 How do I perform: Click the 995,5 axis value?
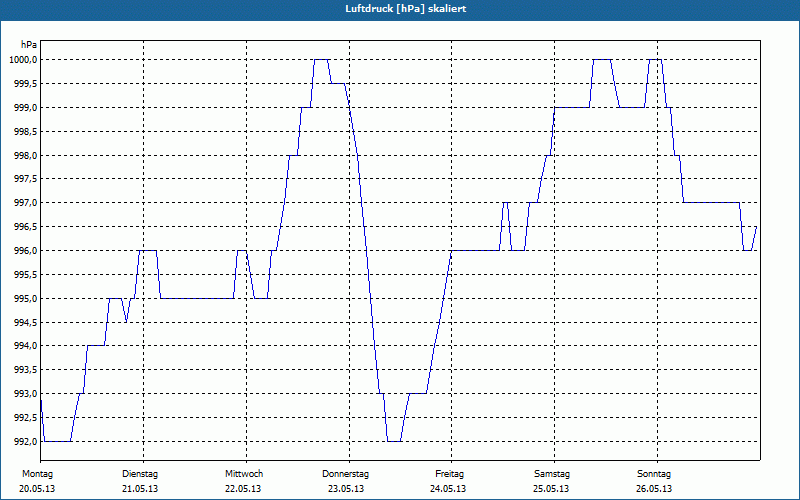25,275
